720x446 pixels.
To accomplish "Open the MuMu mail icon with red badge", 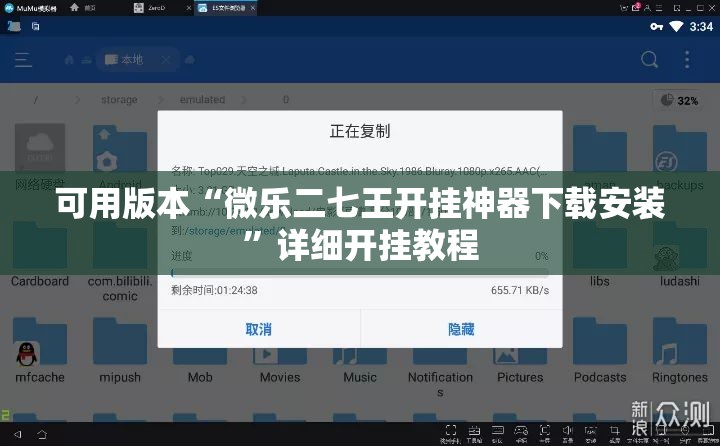I will coord(636,7).
